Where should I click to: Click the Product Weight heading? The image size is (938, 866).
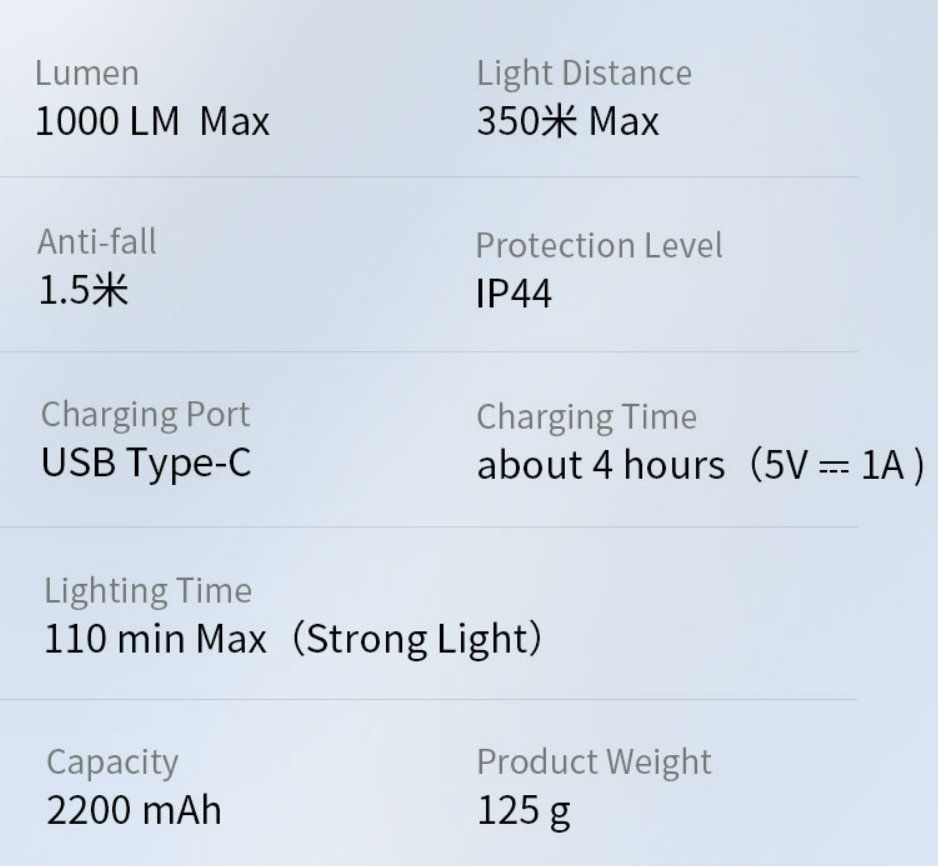click(x=594, y=763)
